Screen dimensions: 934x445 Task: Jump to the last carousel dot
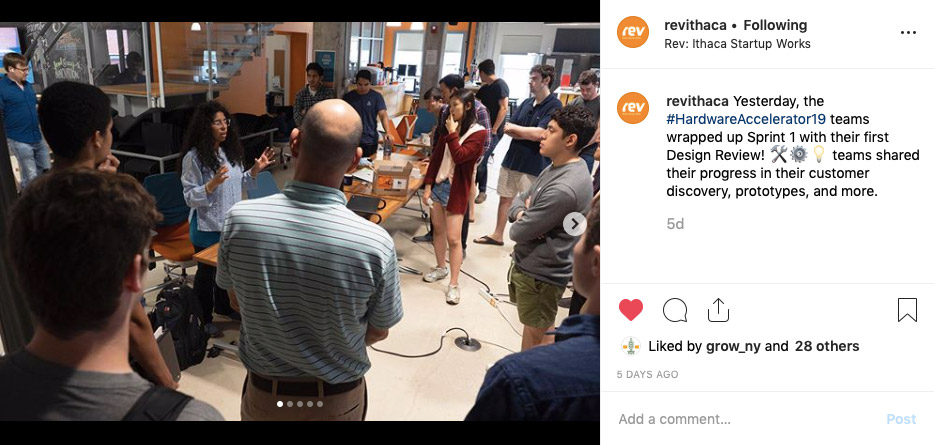coord(320,404)
